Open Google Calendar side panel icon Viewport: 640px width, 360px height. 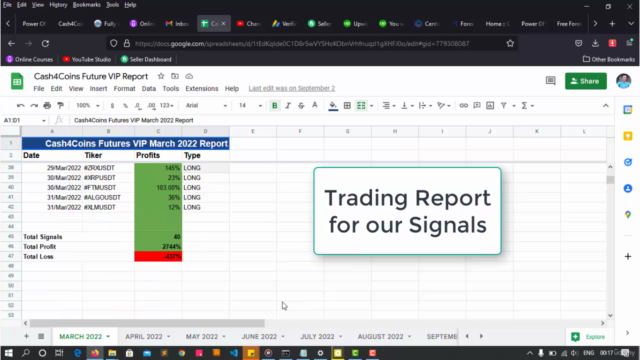(x=628, y=110)
